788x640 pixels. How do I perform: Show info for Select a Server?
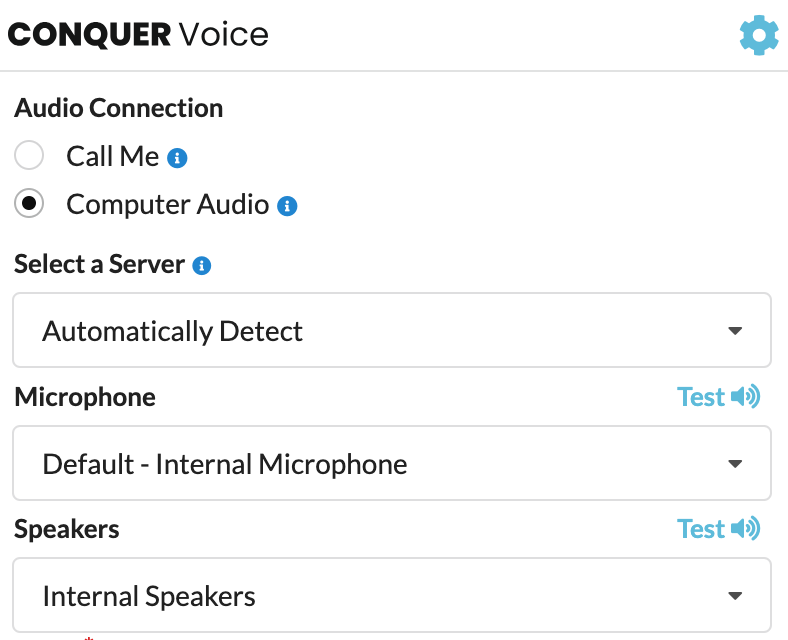coord(202,265)
